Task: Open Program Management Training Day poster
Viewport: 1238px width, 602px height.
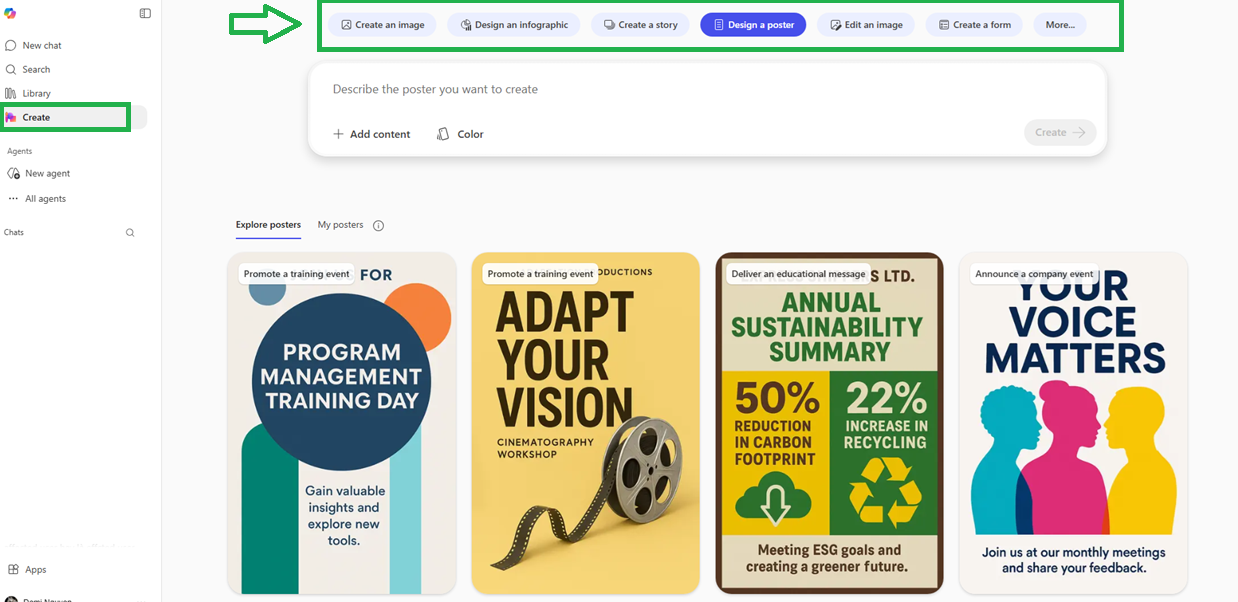Action: [342, 423]
